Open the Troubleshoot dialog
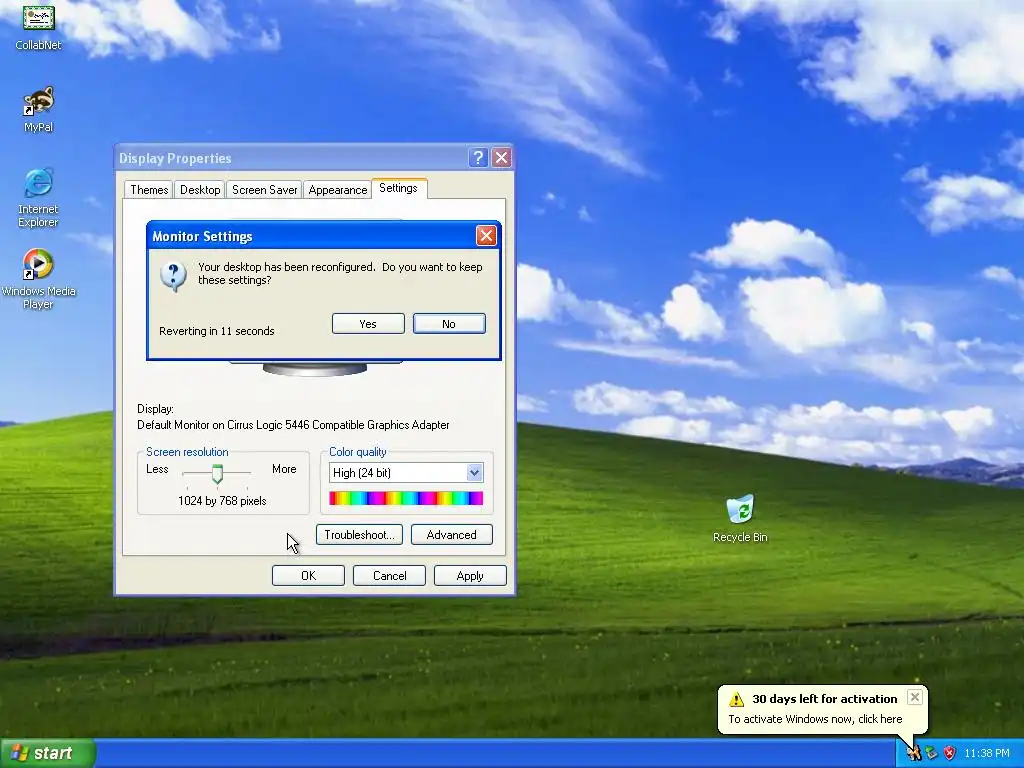This screenshot has width=1024, height=768. tap(359, 535)
